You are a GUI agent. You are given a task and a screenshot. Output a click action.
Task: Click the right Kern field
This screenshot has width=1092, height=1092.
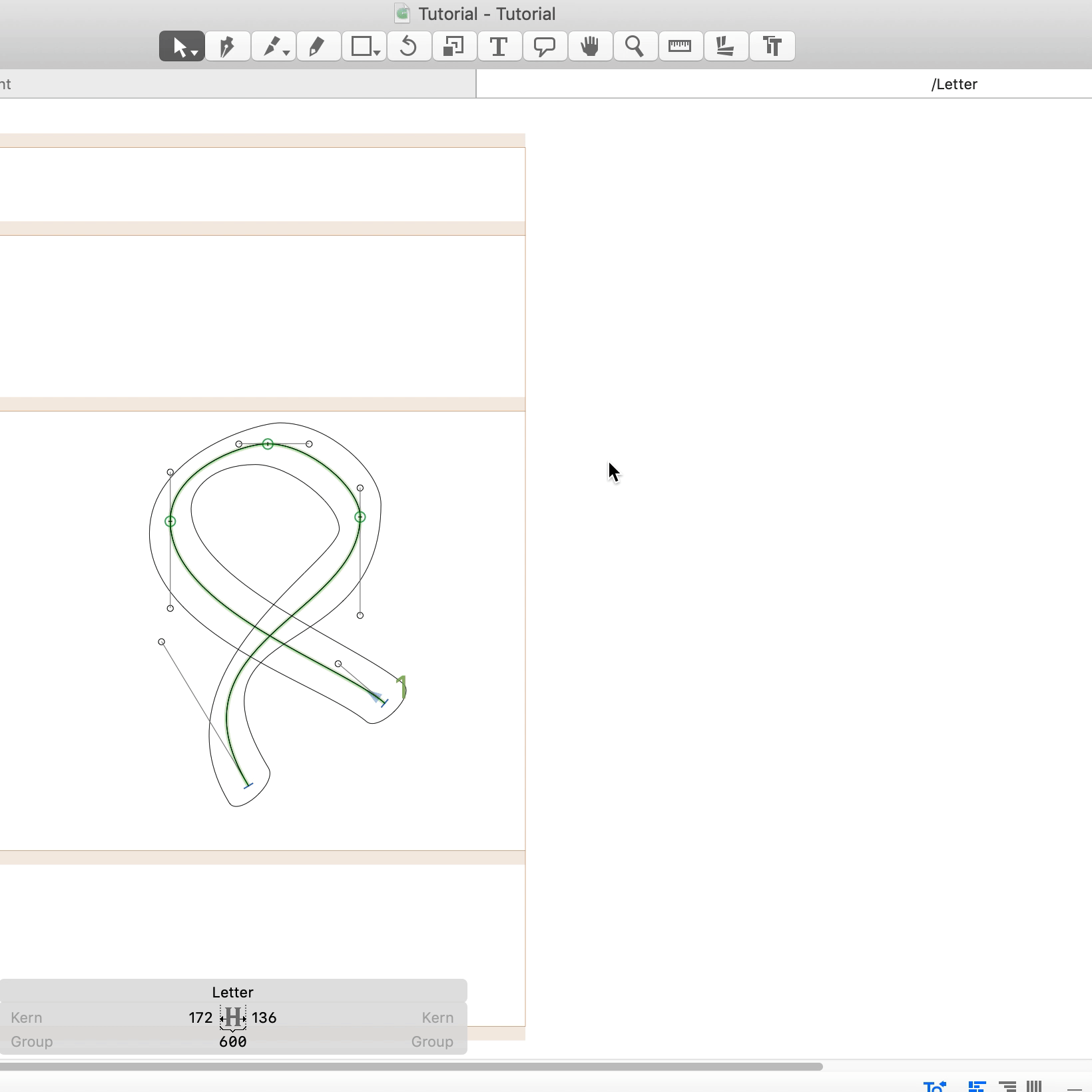point(438,1017)
